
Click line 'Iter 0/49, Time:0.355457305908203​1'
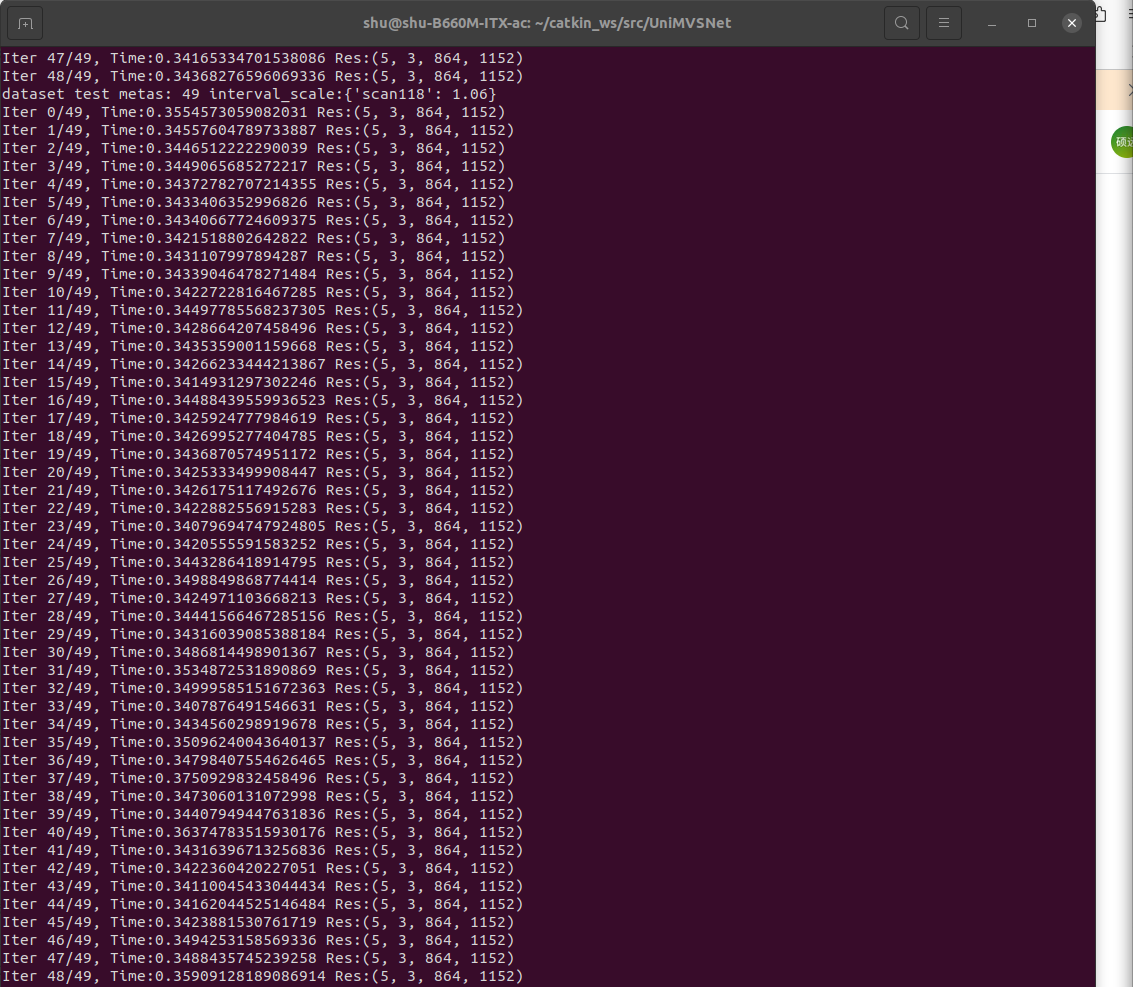(x=254, y=112)
